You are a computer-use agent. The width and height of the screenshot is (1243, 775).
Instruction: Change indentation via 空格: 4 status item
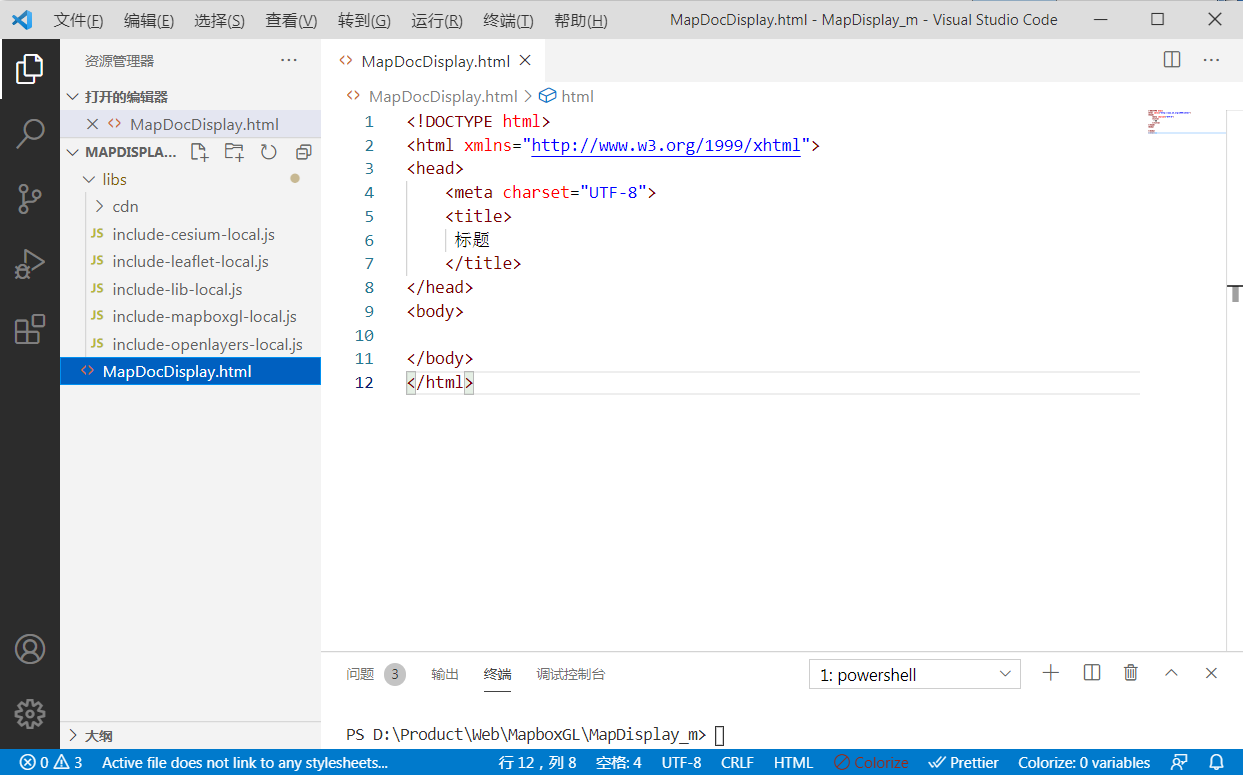pos(618,762)
